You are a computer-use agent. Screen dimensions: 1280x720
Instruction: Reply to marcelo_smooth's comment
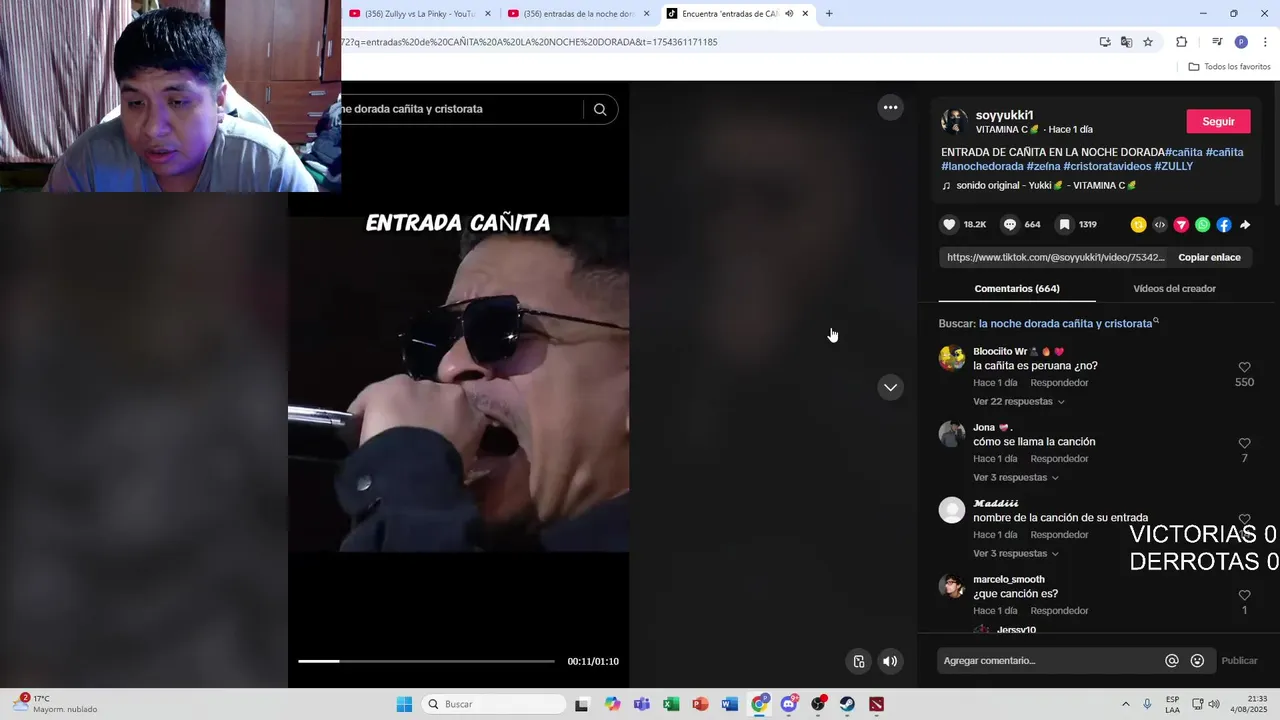pyautogui.click(x=1059, y=611)
